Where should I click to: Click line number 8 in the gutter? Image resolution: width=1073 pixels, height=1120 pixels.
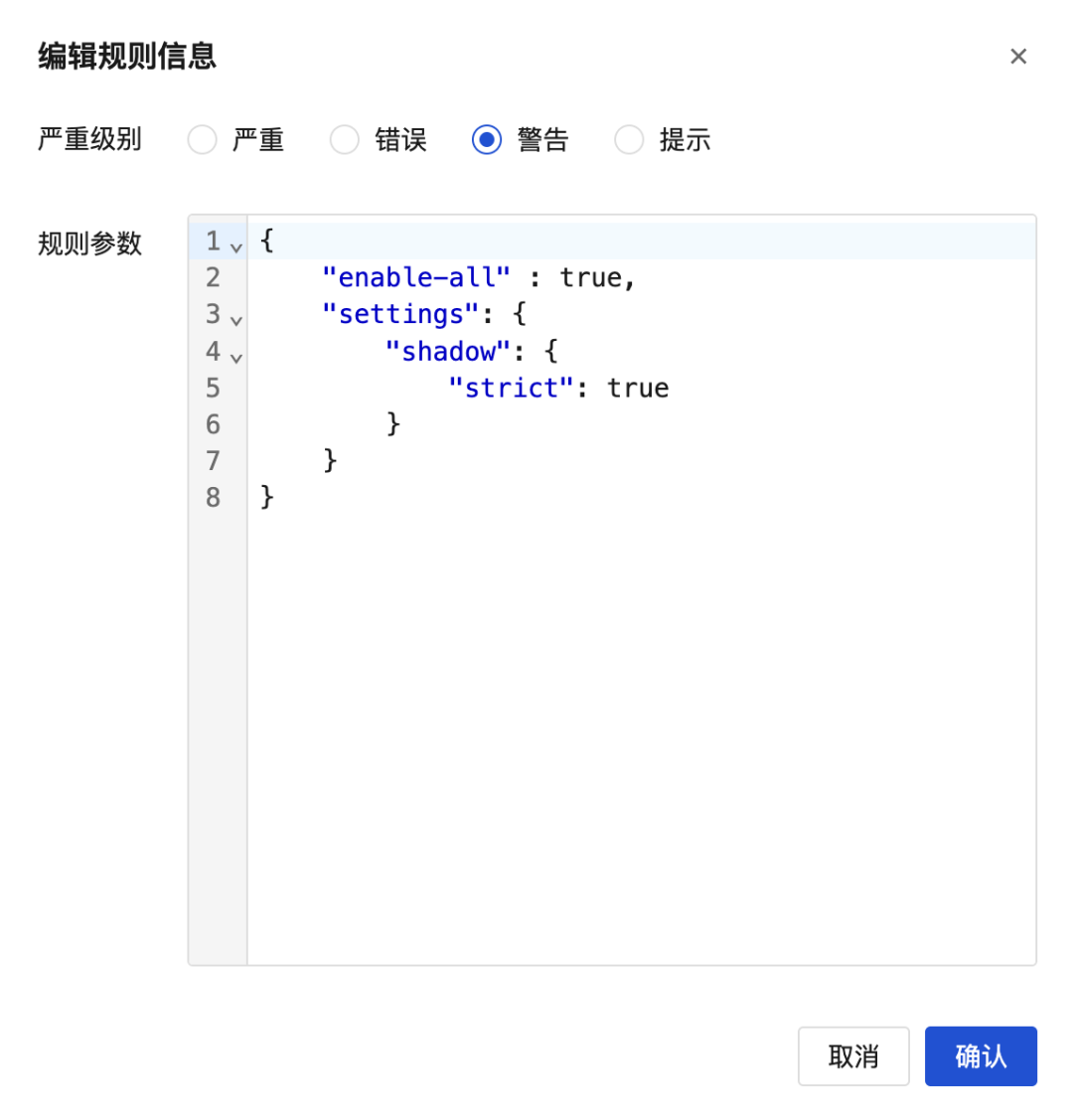tap(213, 498)
